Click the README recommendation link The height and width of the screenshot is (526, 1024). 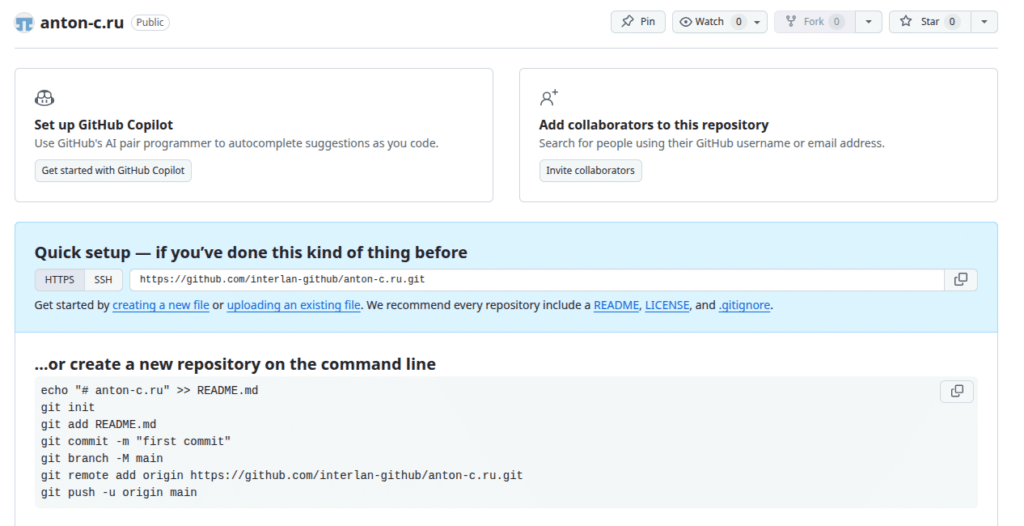615,305
